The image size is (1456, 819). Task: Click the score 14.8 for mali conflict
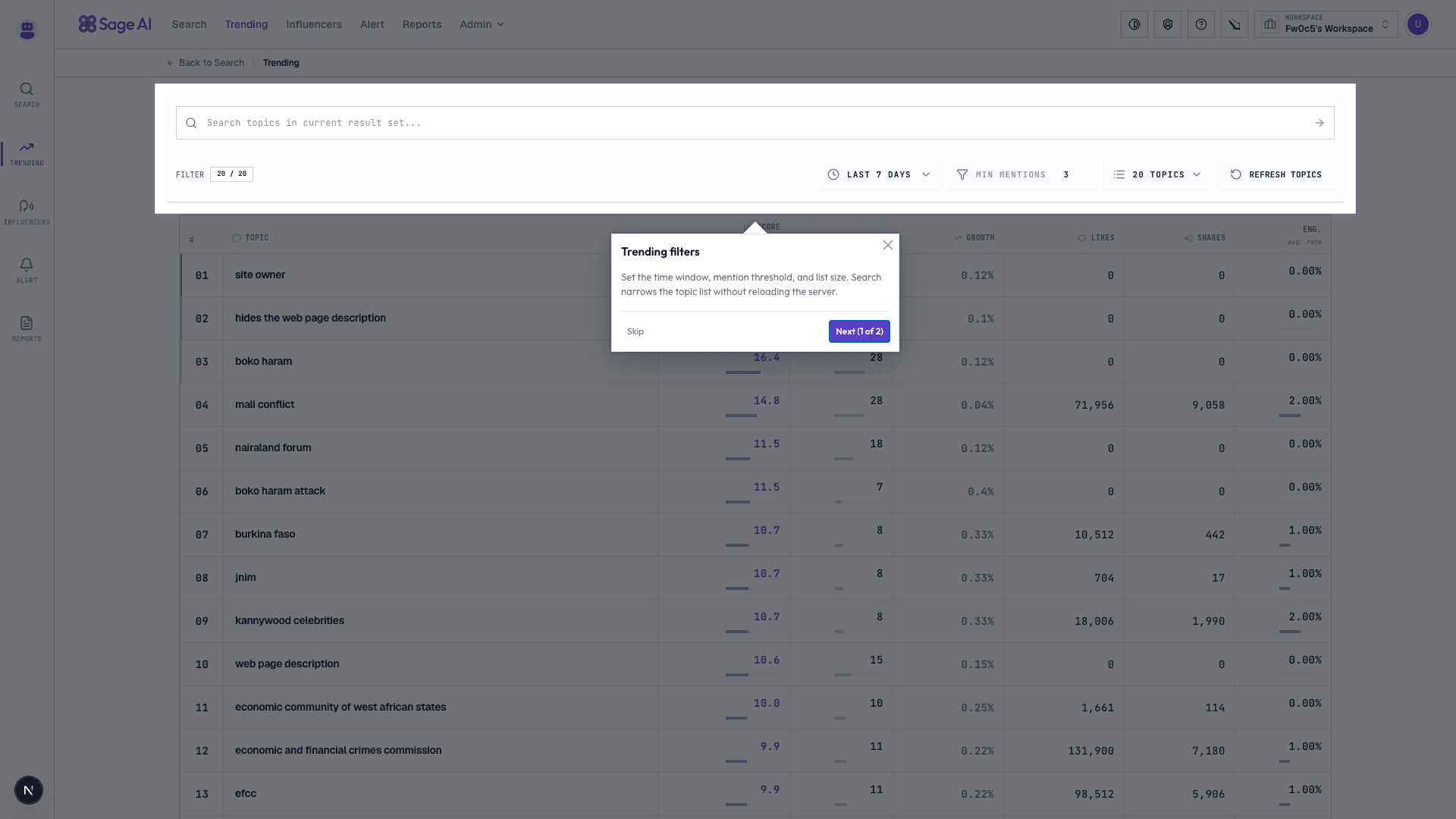coord(766,401)
